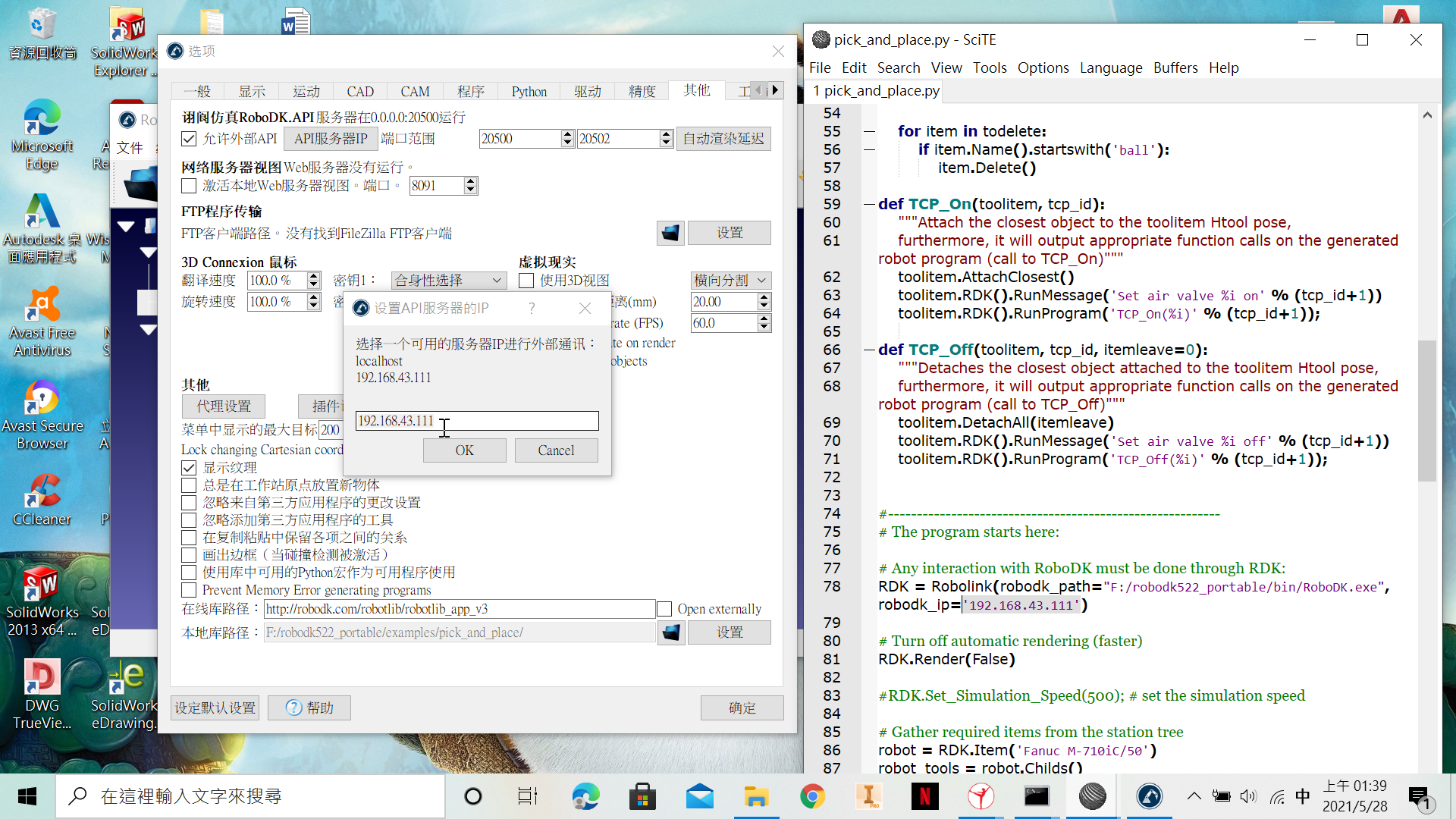This screenshot has height=819, width=1456.
Task: Open the Windows Start menu
Action: (27, 796)
